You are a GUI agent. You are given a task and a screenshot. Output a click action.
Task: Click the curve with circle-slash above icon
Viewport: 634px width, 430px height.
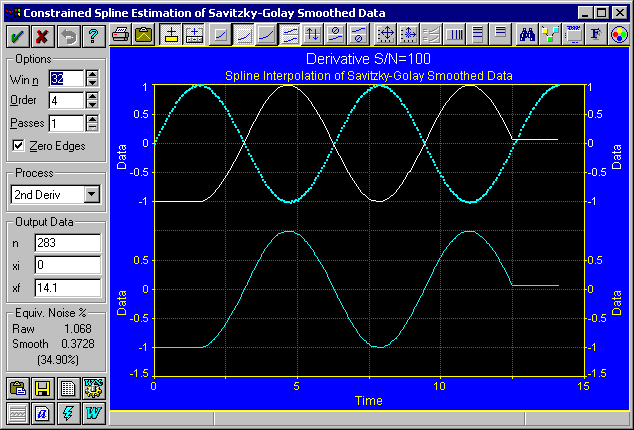336,35
